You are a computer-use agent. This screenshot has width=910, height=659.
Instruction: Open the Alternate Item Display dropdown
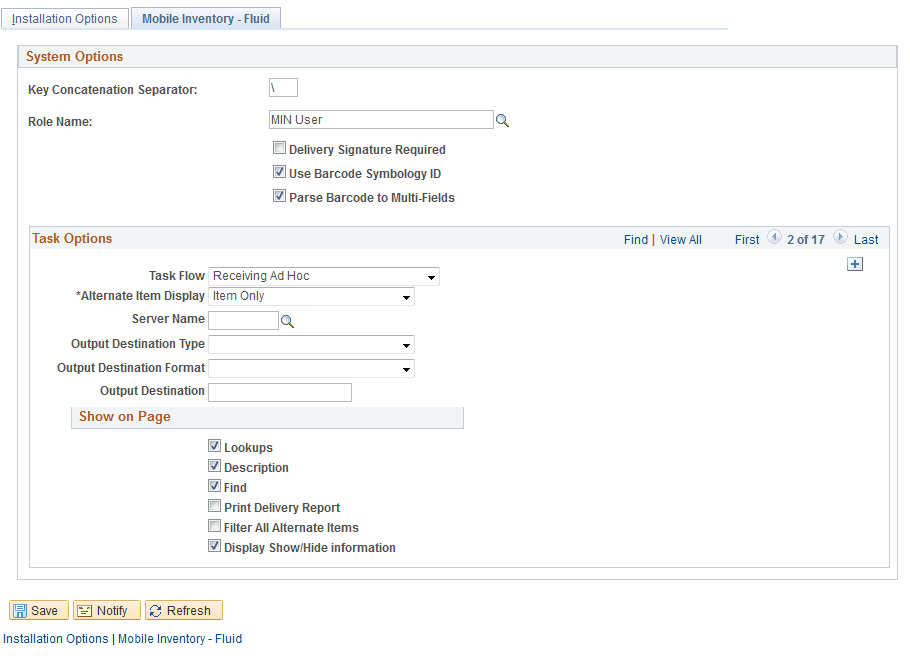tap(406, 296)
